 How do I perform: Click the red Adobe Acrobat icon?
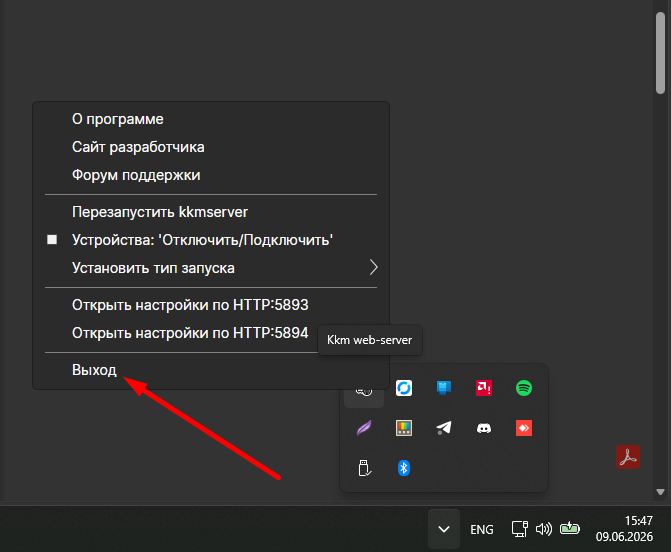[628, 457]
